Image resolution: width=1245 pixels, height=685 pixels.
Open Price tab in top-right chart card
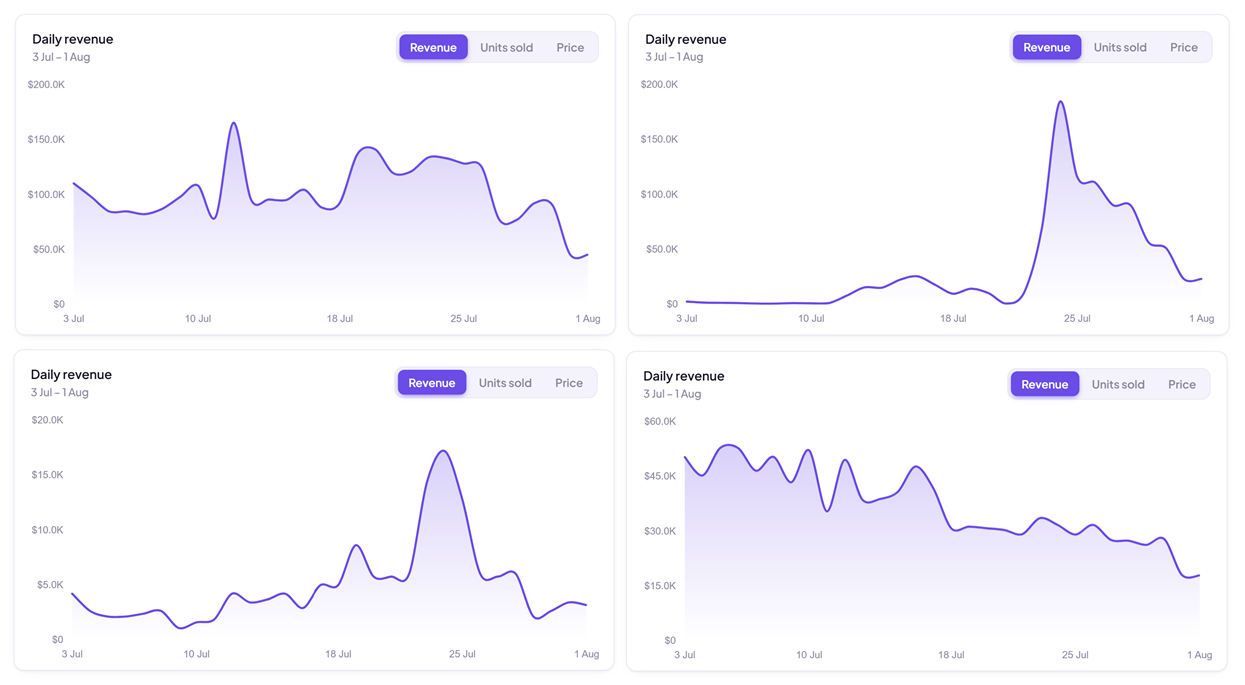point(1184,47)
